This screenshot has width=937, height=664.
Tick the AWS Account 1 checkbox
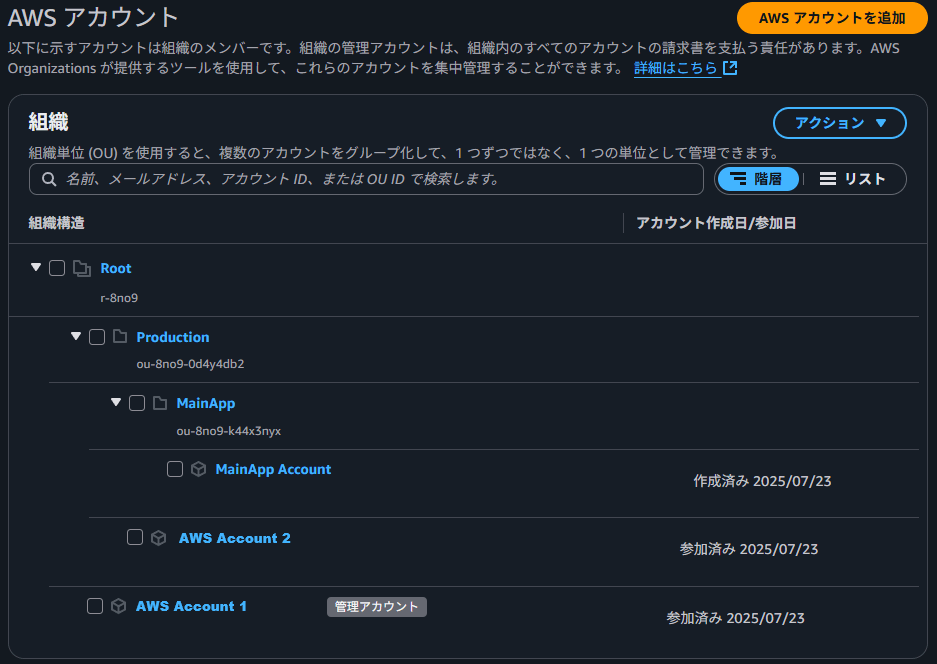coord(95,606)
